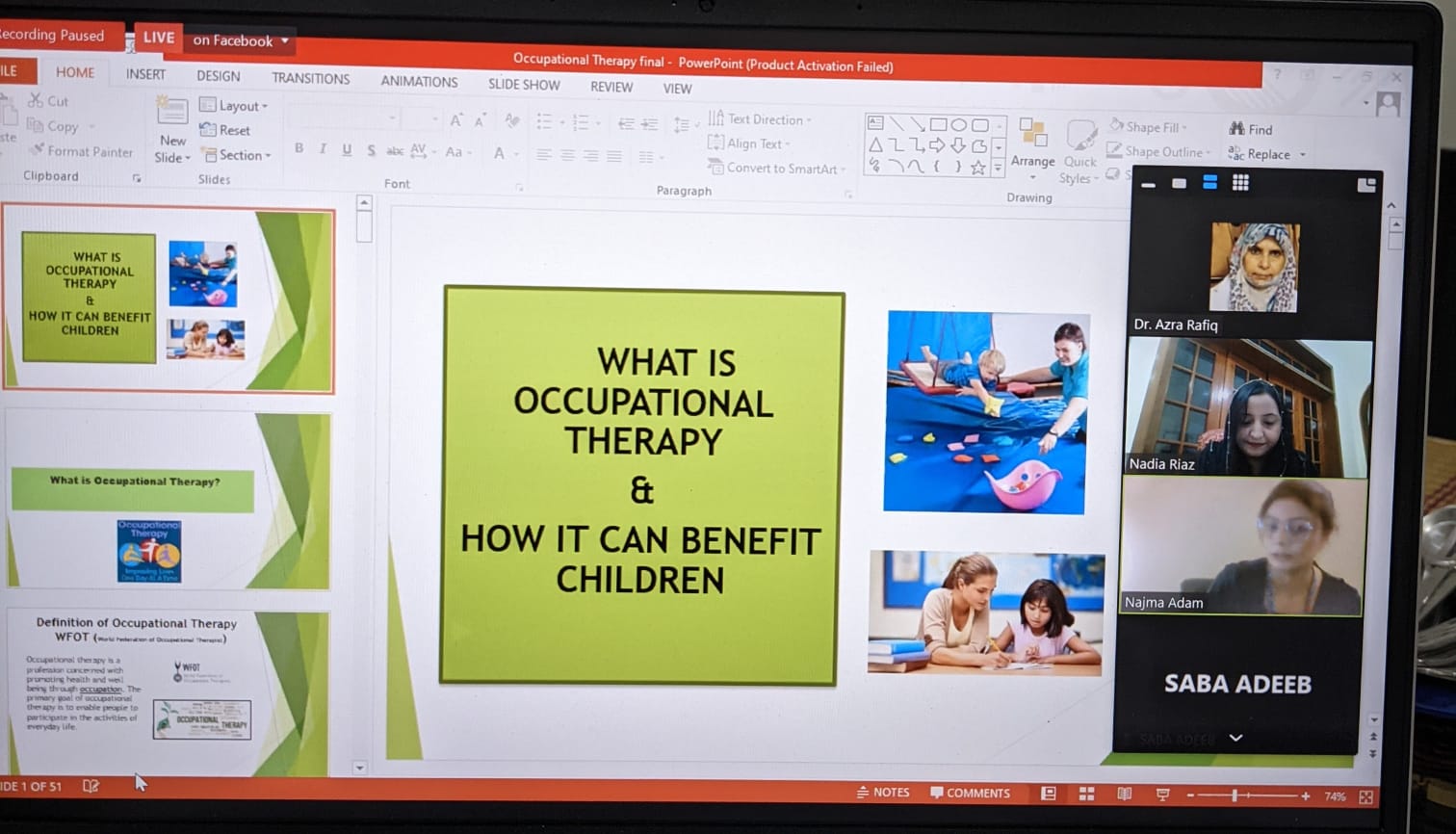Toggle the Notes pane

[x=883, y=793]
